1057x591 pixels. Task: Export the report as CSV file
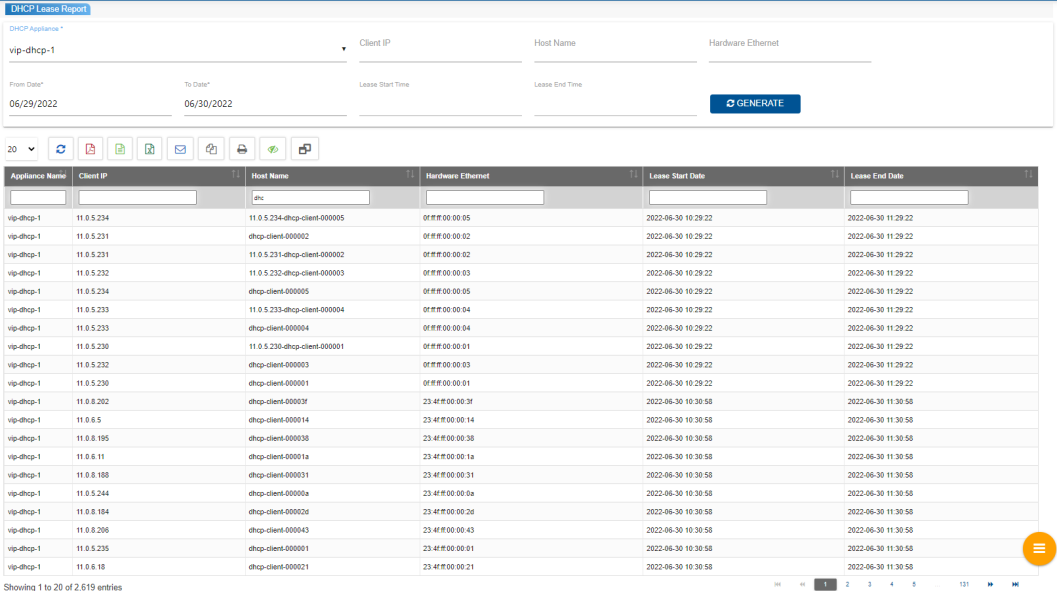(x=120, y=149)
